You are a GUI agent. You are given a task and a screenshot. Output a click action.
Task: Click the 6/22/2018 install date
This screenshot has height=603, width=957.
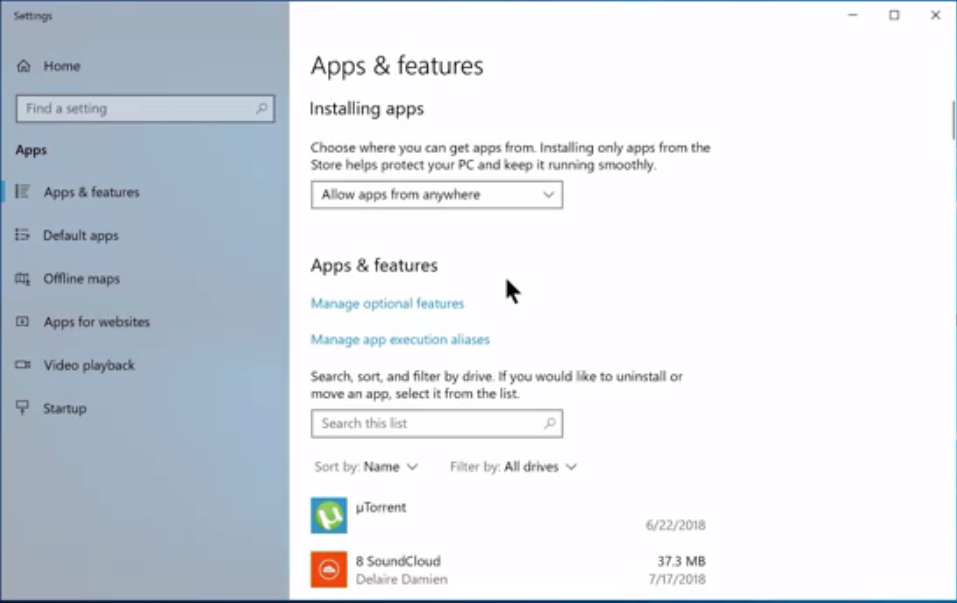(x=676, y=525)
